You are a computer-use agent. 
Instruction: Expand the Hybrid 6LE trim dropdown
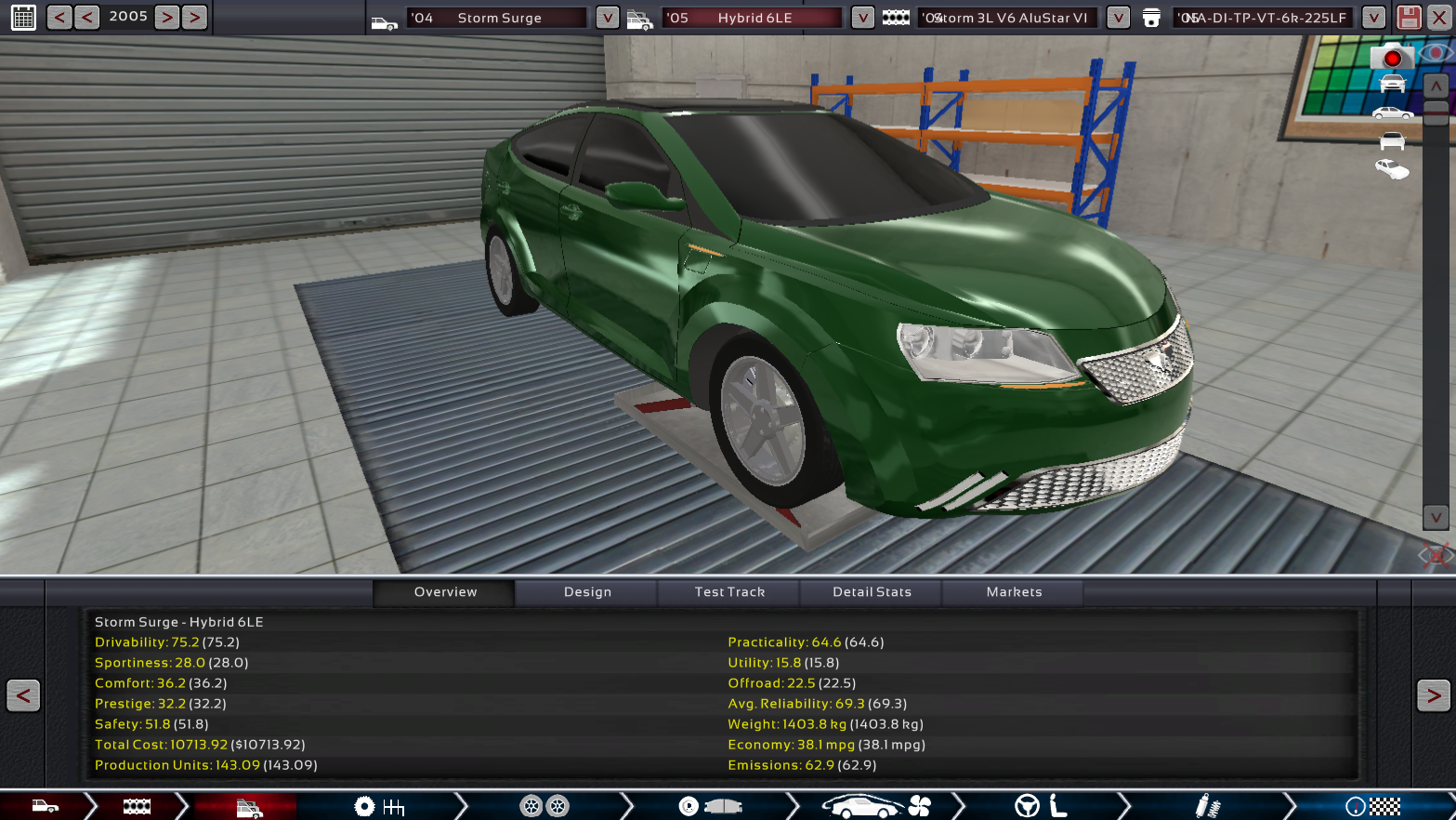[862, 18]
